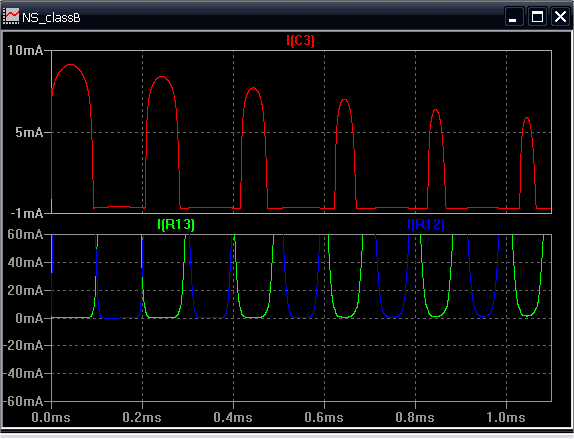The width and height of the screenshot is (574, 439).
Task: Click the first red I(C3) waveform peak
Action: tap(71, 65)
